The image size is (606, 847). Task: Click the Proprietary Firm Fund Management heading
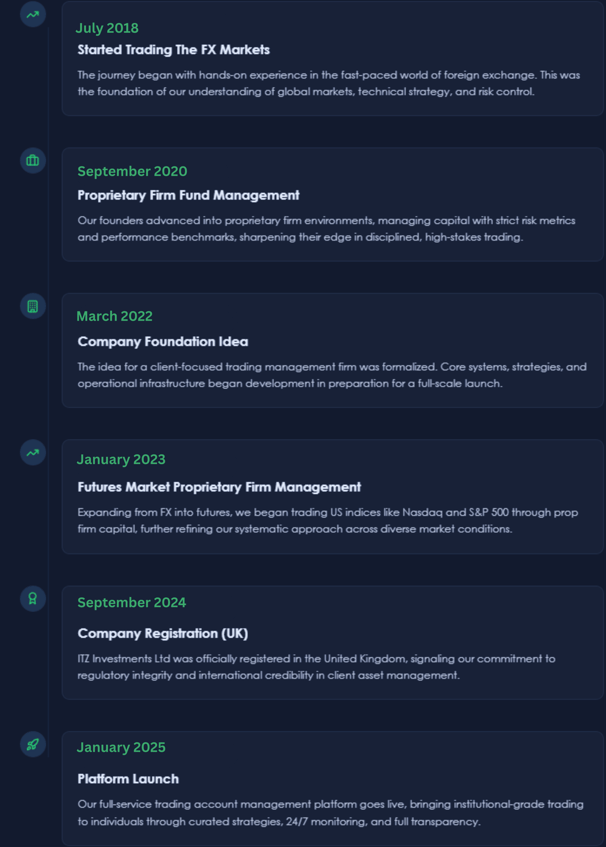[188, 195]
